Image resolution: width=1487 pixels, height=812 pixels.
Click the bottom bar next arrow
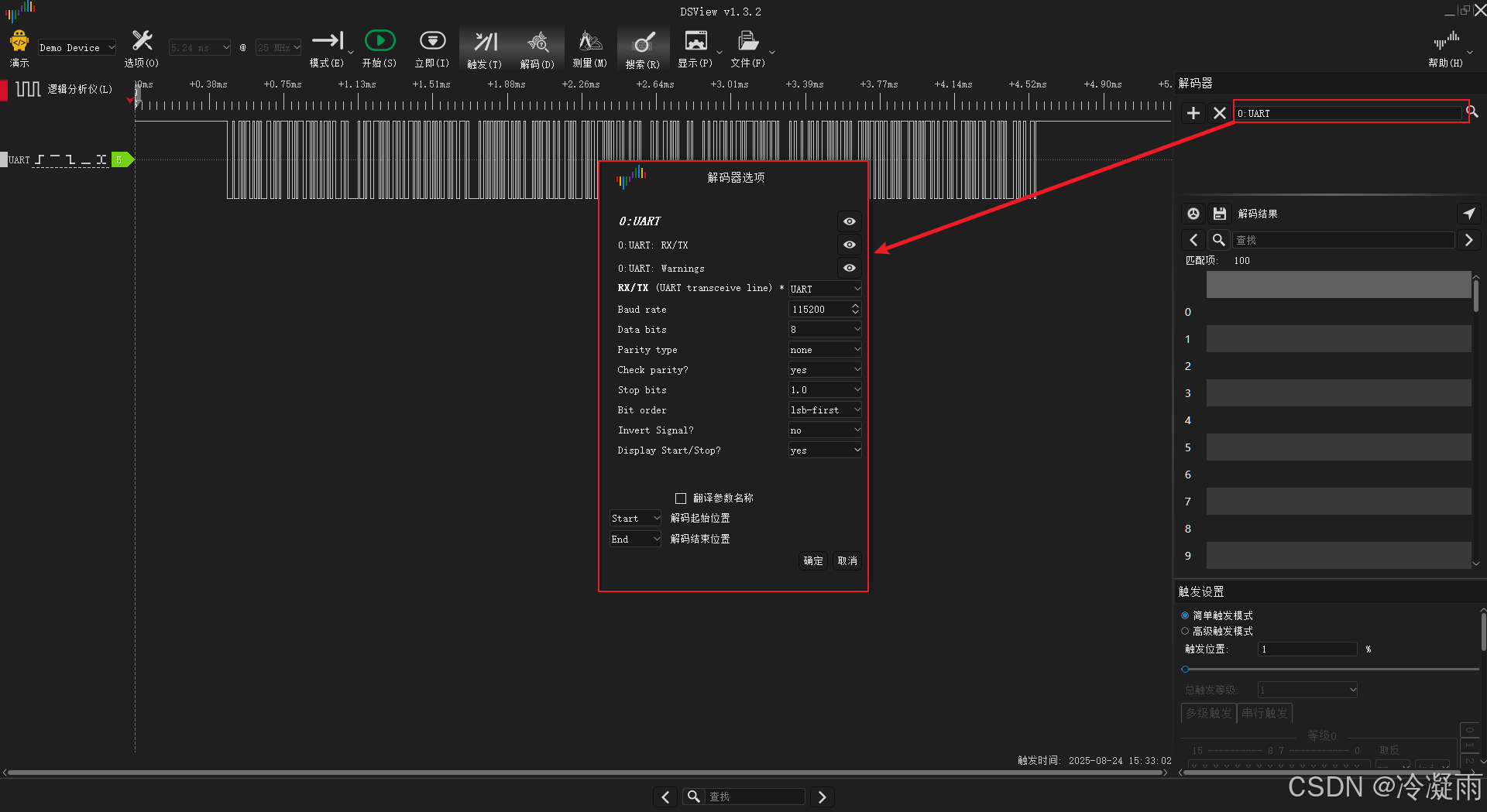point(822,797)
